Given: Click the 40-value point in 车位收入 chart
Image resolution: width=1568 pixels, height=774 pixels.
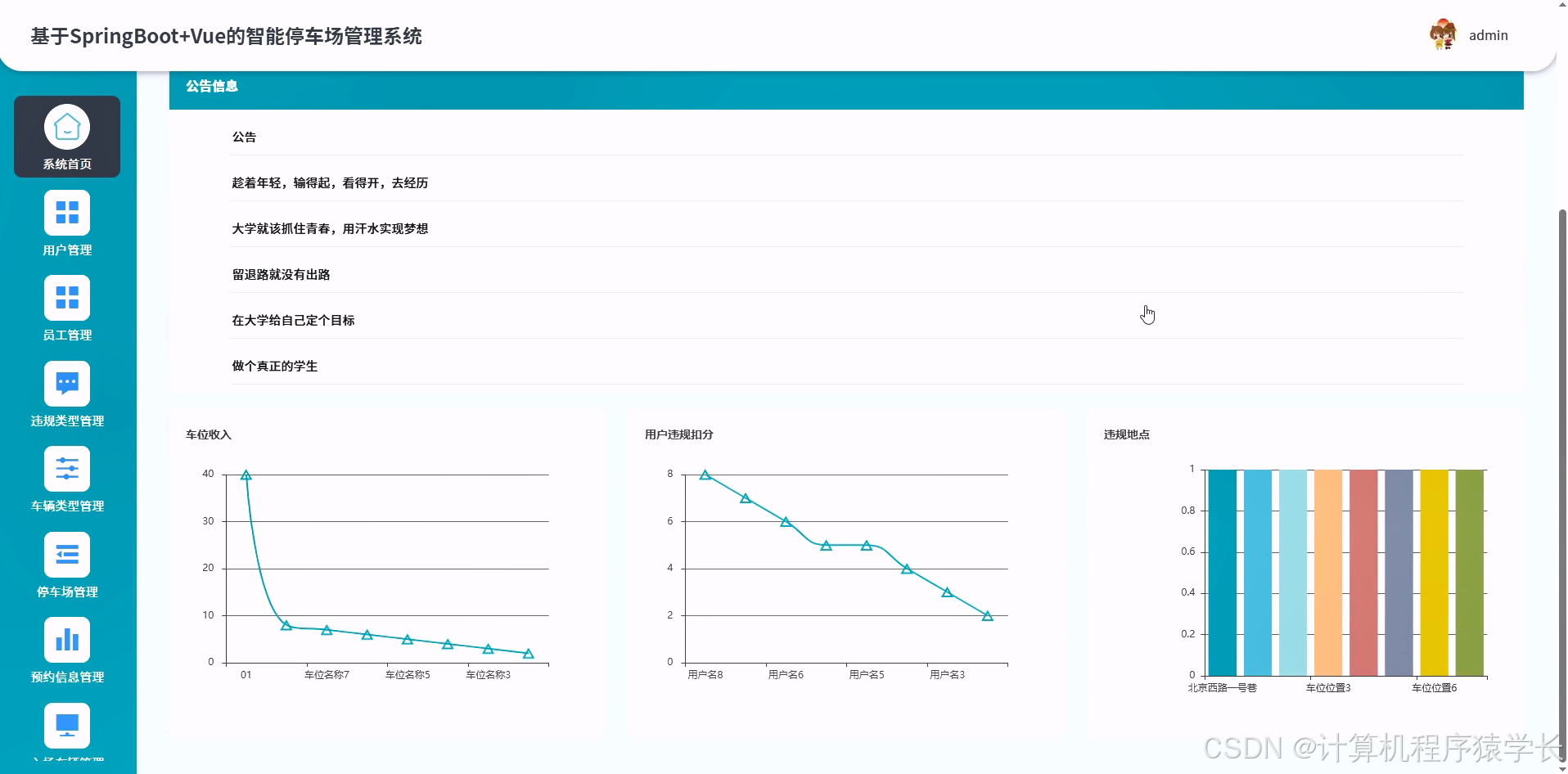Looking at the screenshot, I should point(246,475).
